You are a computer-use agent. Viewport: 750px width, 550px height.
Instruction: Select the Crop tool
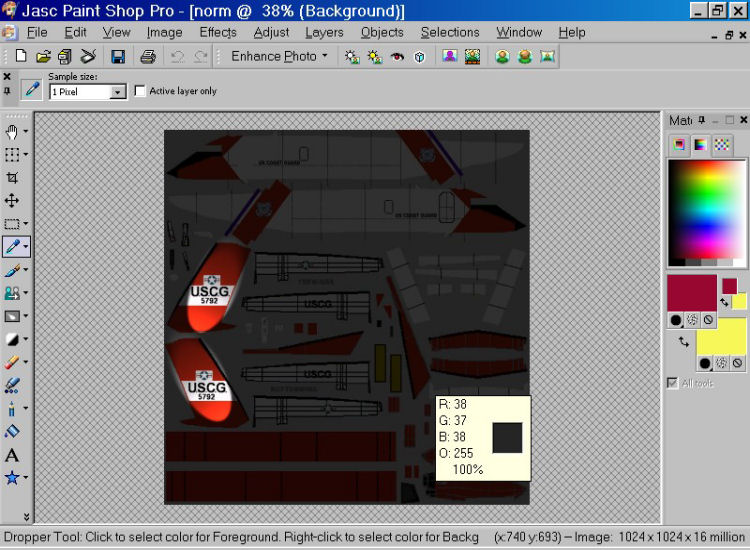12,177
